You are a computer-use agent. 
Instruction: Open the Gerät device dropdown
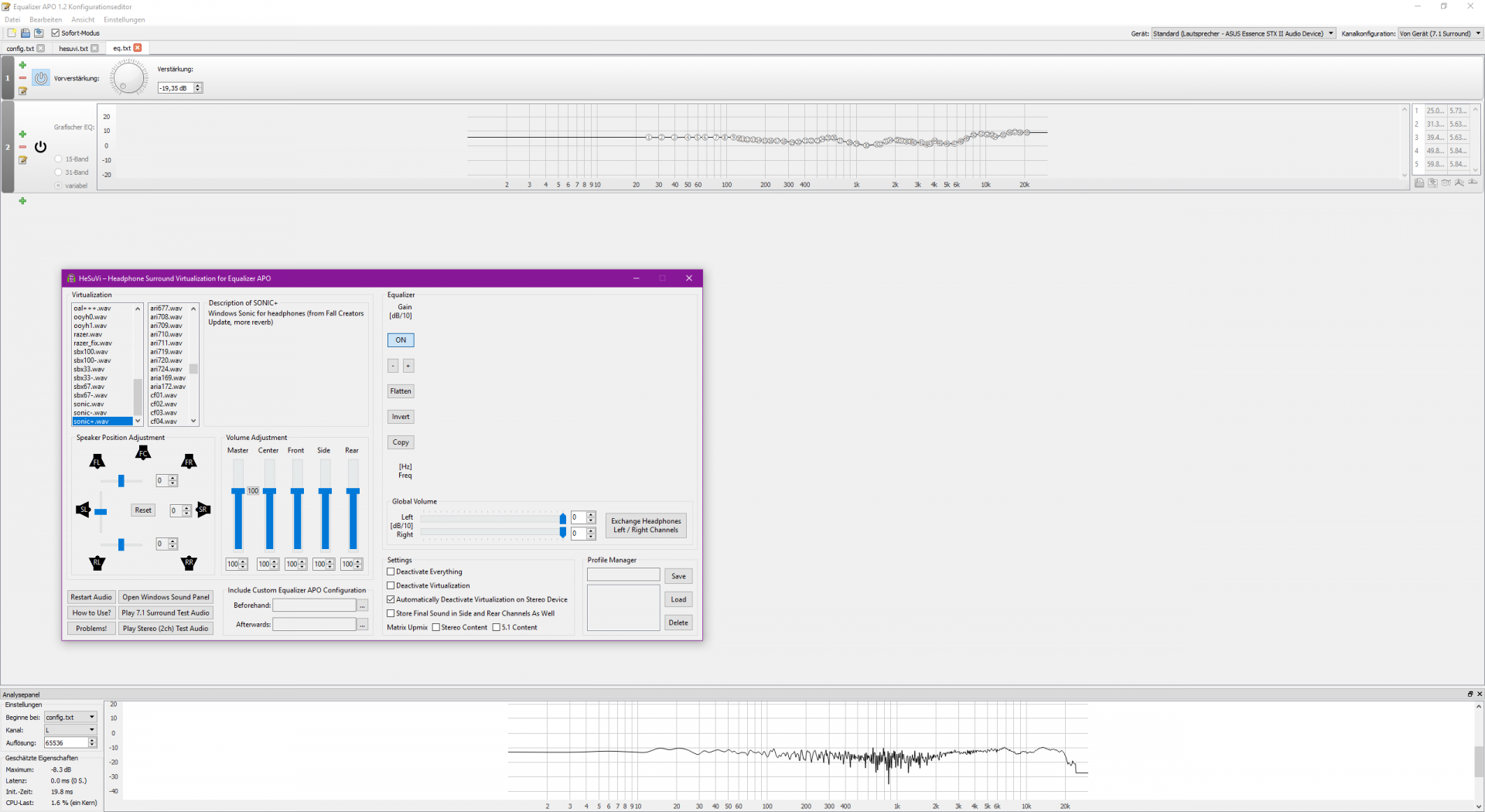(x=1243, y=34)
